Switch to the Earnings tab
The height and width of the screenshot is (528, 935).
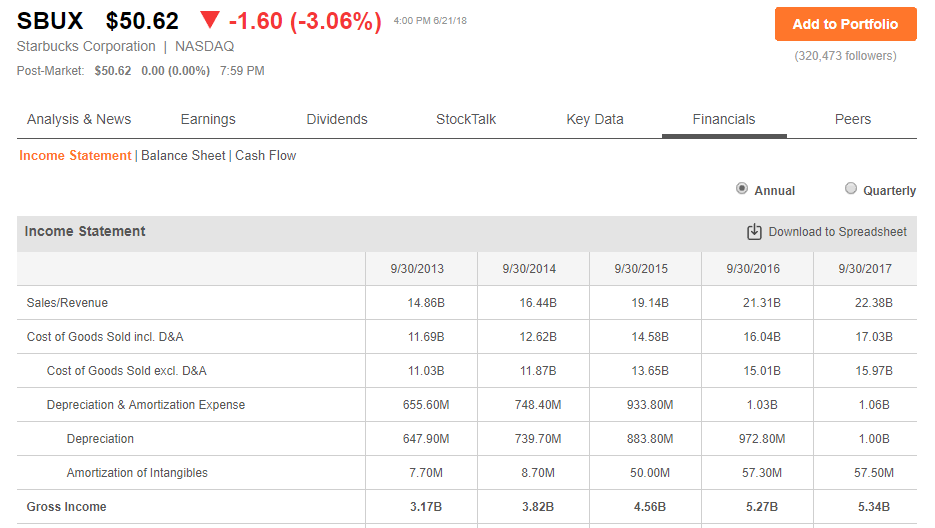tap(208, 119)
